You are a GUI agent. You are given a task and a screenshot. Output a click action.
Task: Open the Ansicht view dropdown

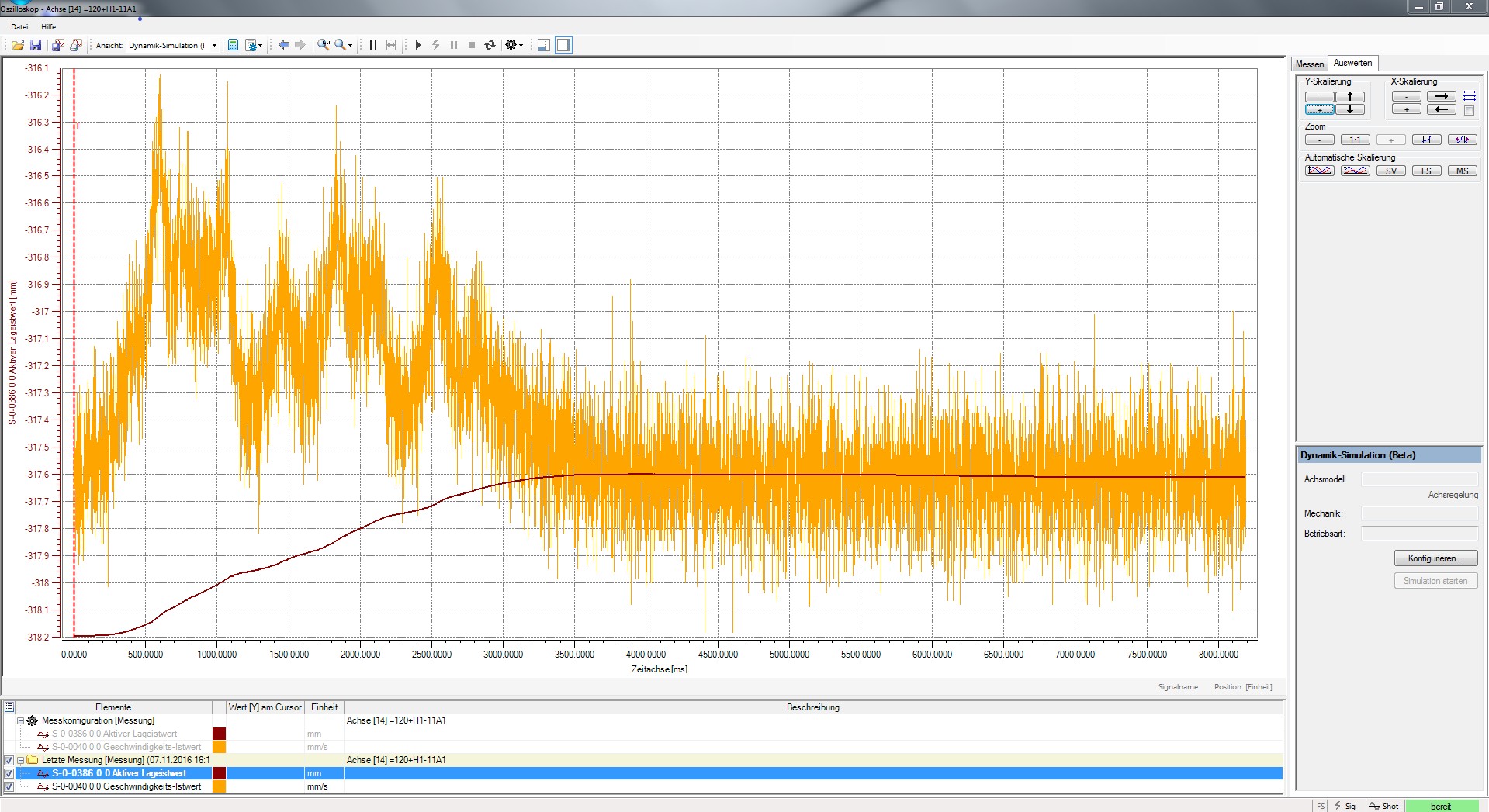pyautogui.click(x=214, y=45)
